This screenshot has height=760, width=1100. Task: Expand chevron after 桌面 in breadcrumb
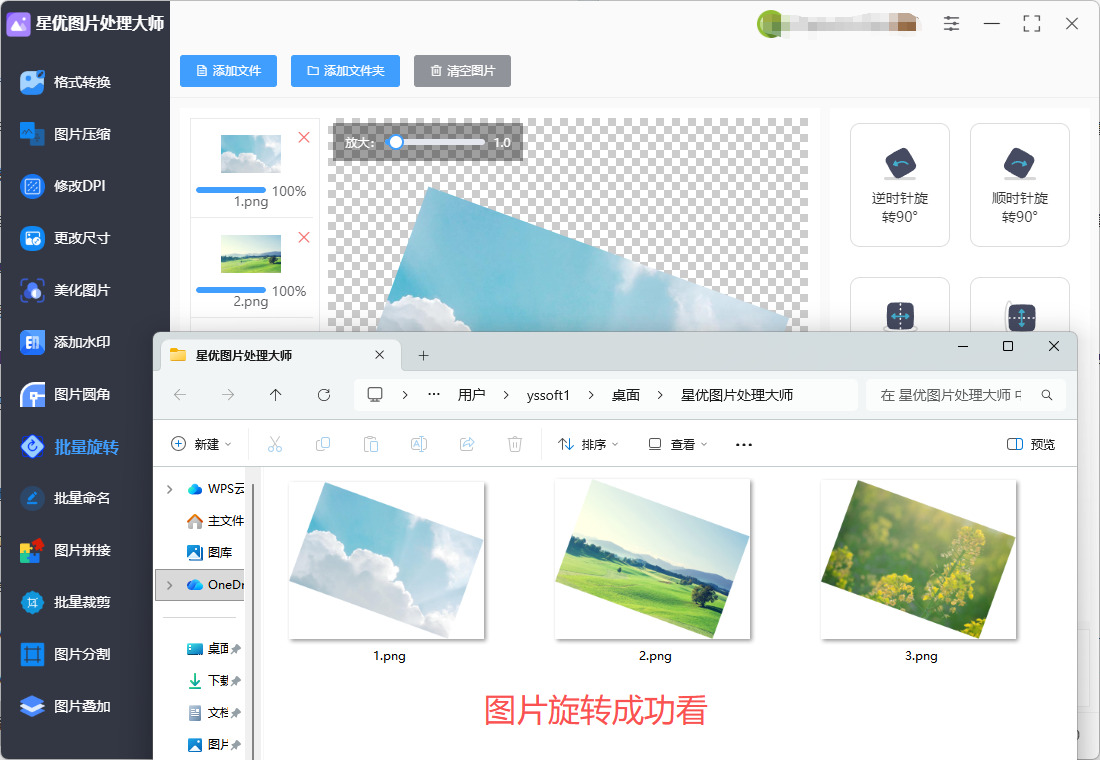pyautogui.click(x=660, y=395)
